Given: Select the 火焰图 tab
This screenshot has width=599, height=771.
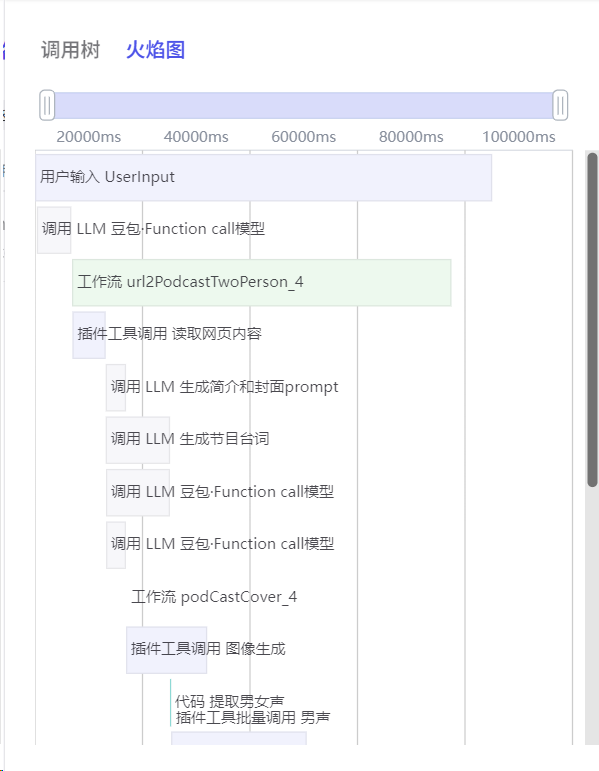Looking at the screenshot, I should click(x=155, y=50).
